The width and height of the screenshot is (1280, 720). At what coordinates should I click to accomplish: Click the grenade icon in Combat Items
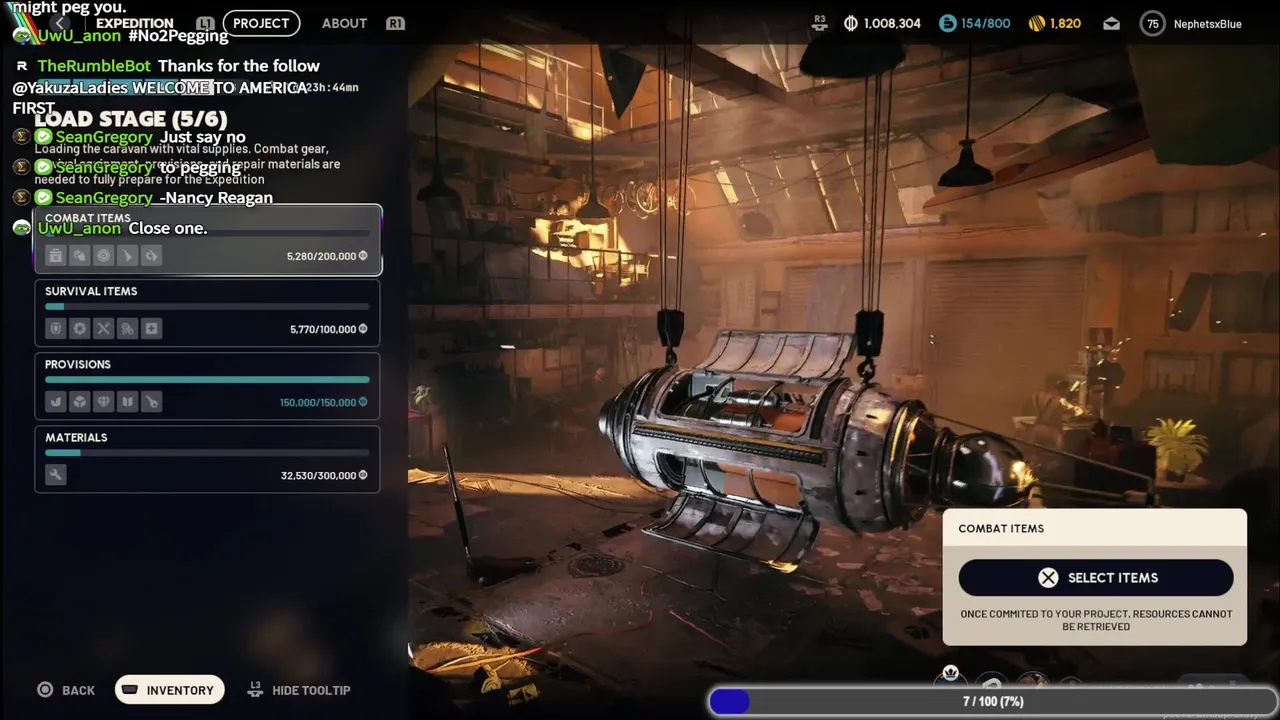(x=80, y=256)
